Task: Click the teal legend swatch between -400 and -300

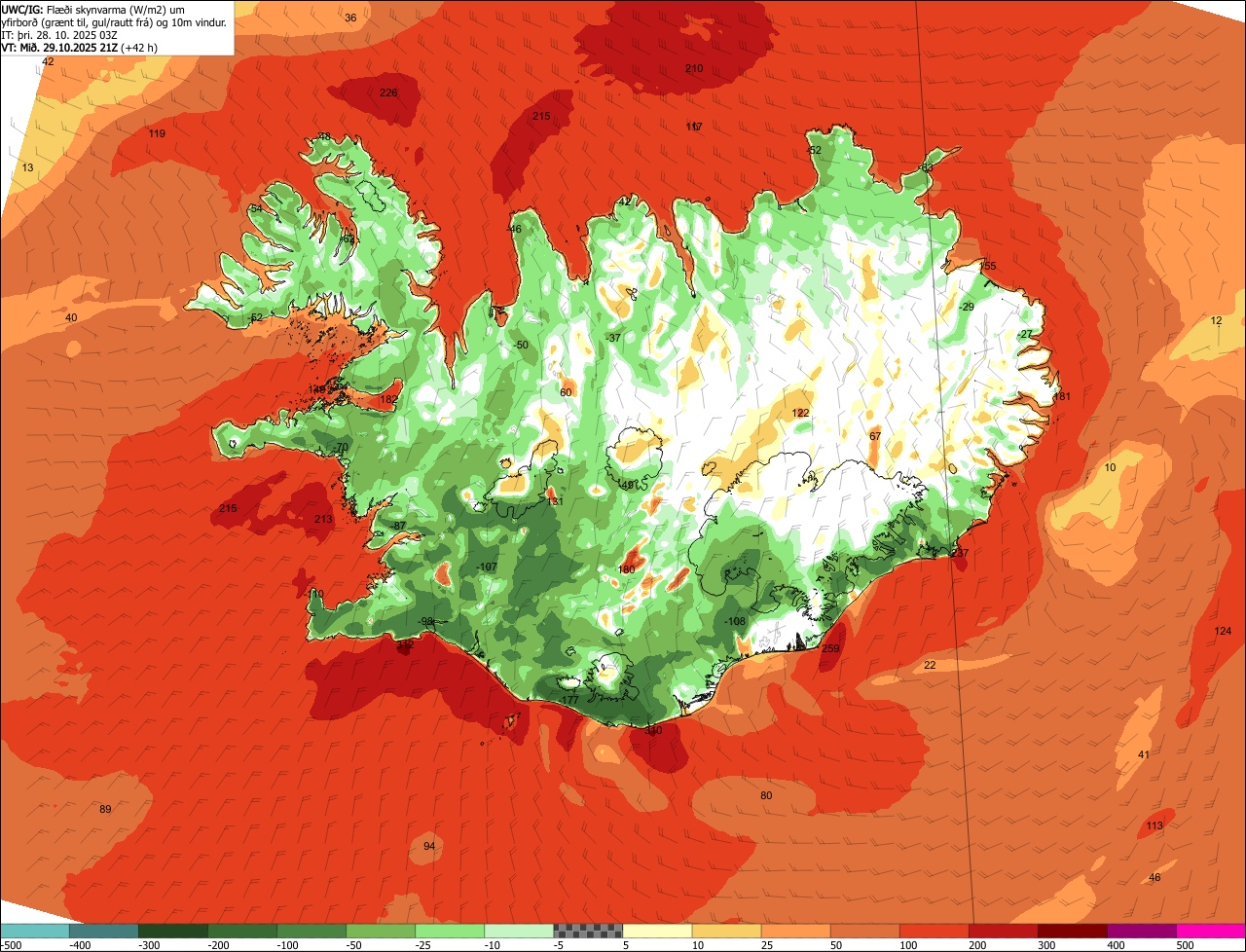Action: coord(104,931)
